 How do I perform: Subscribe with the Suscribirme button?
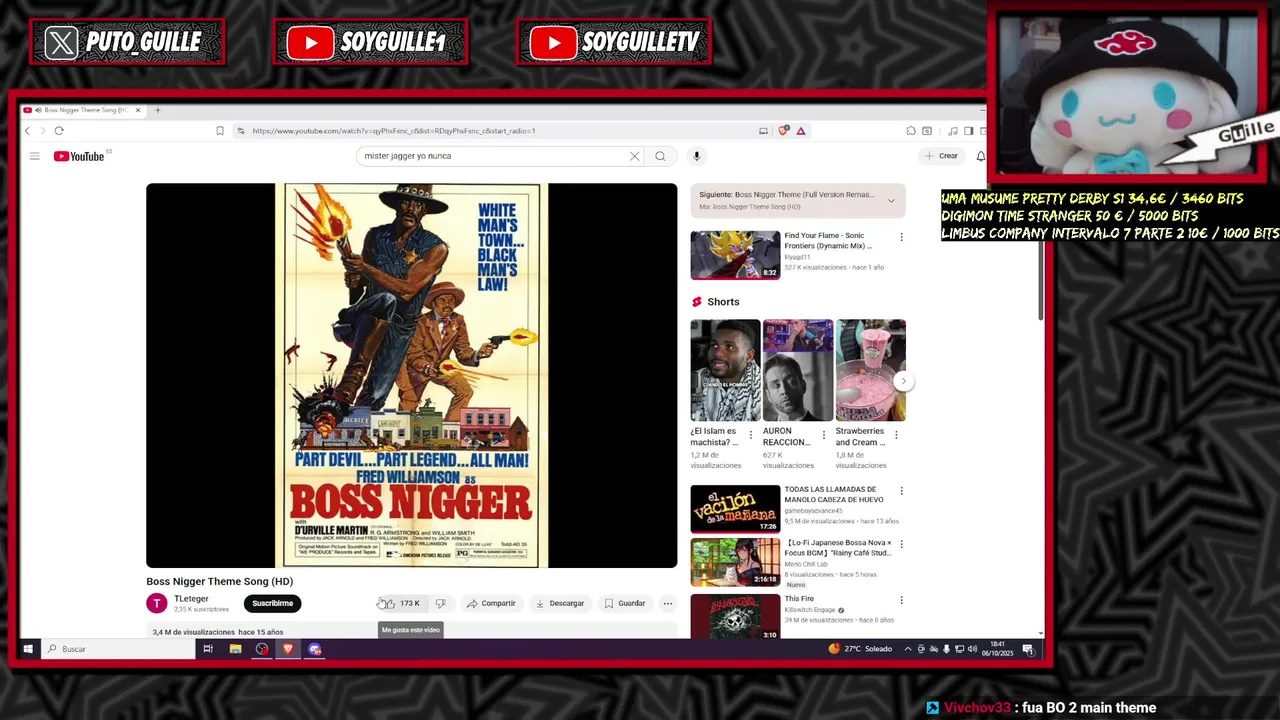(x=272, y=603)
